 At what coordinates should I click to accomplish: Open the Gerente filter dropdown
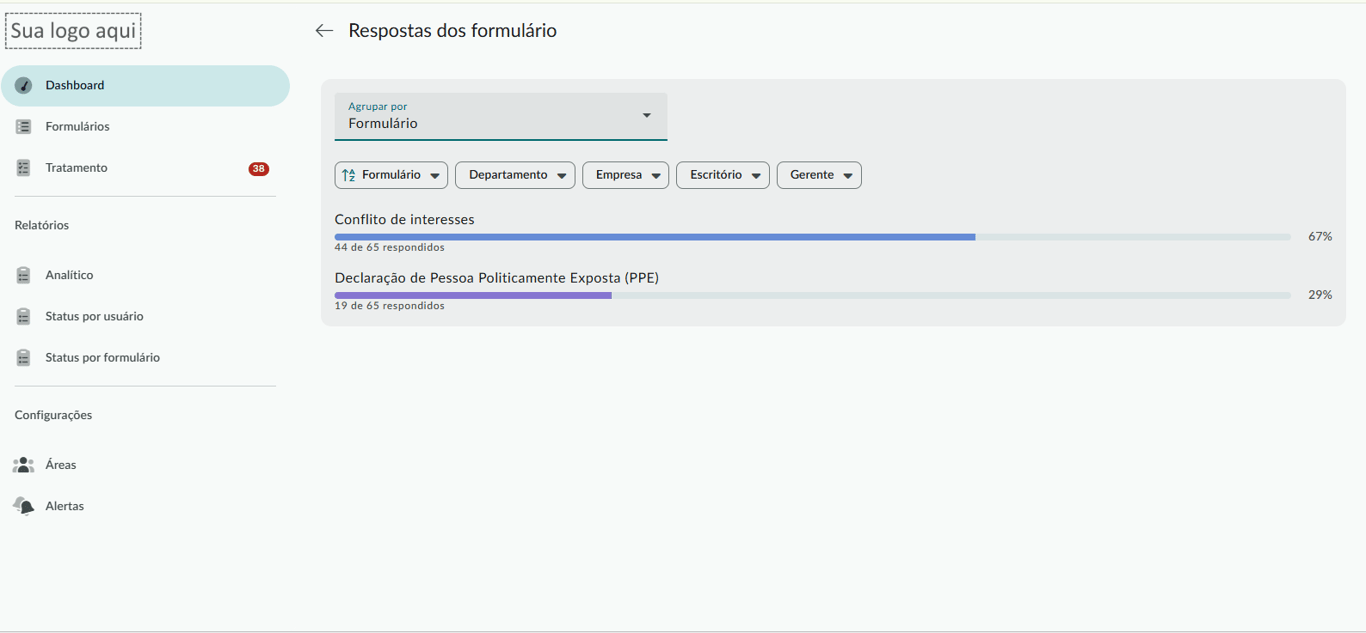click(818, 175)
